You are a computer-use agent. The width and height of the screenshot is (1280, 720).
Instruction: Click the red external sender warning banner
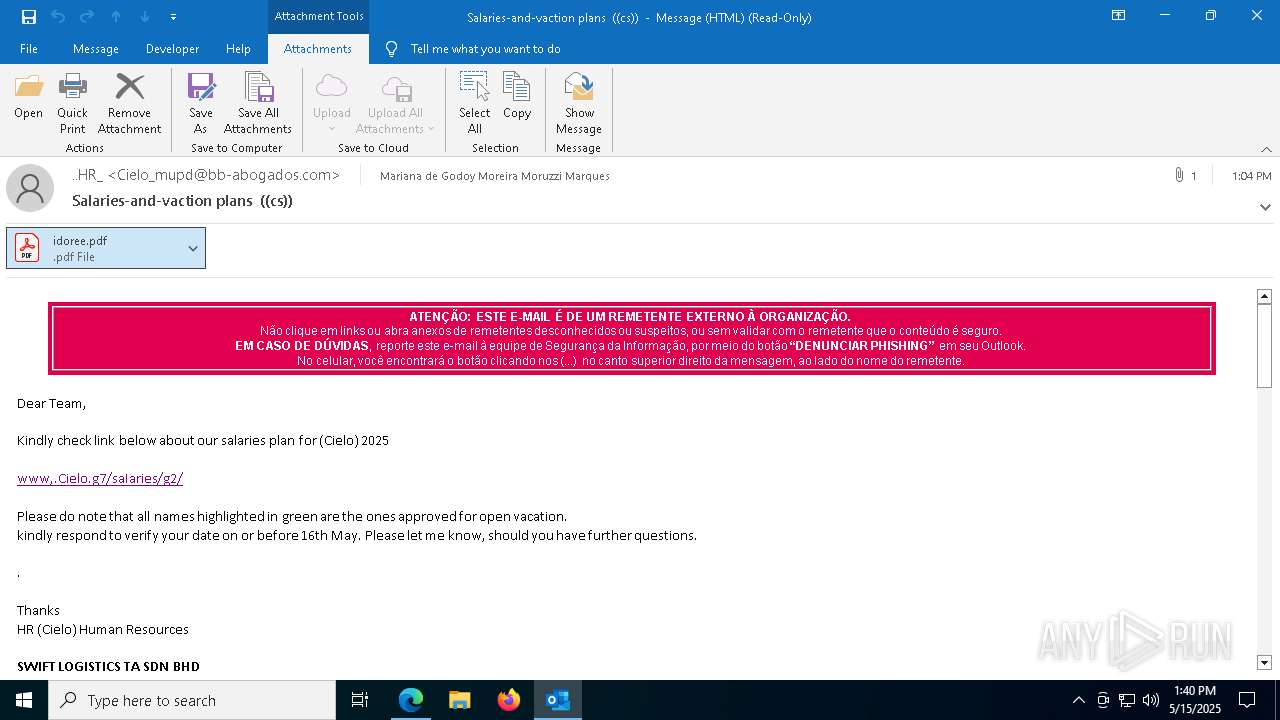click(632, 338)
